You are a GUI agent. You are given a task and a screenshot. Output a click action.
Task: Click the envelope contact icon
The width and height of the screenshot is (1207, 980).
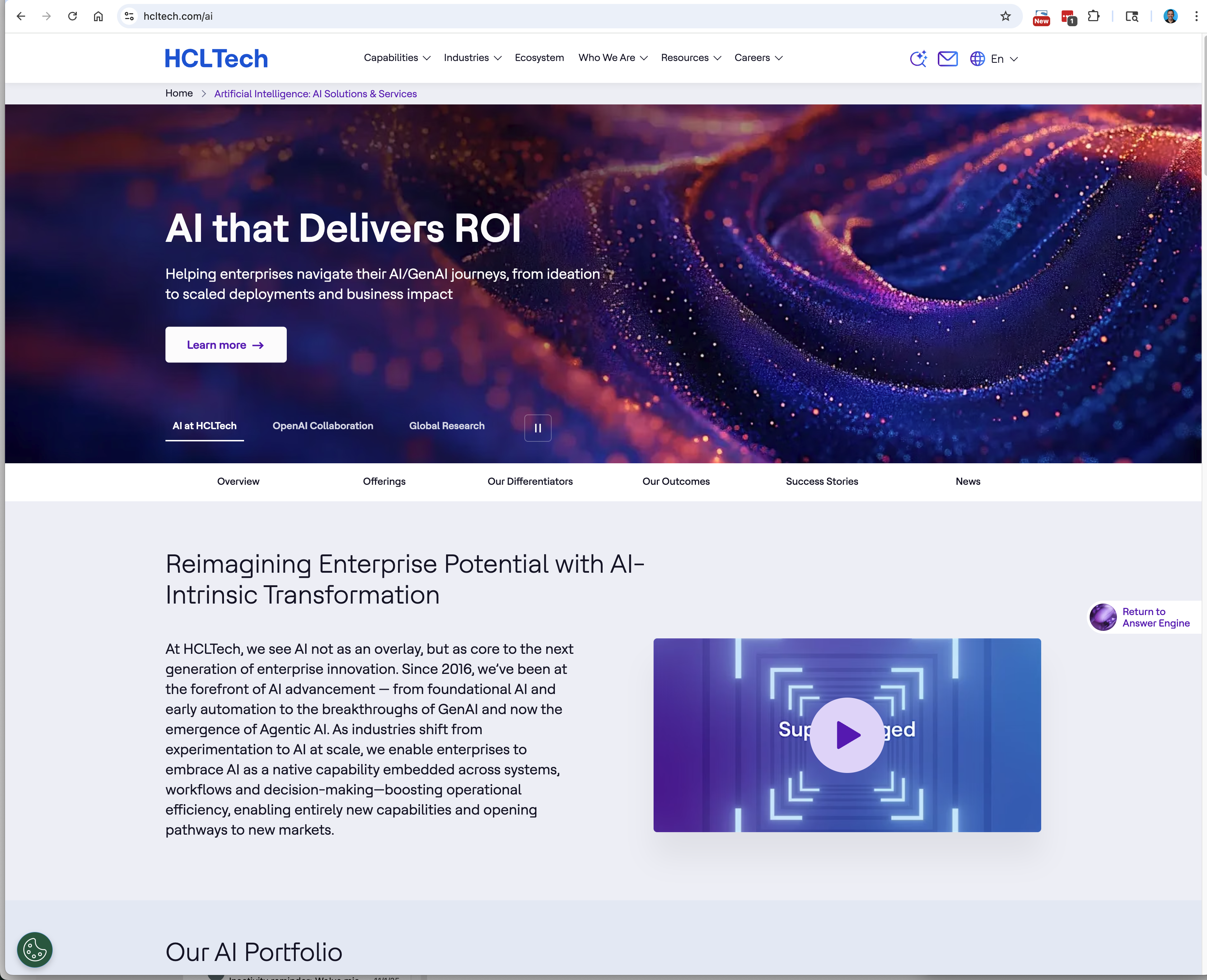(947, 58)
